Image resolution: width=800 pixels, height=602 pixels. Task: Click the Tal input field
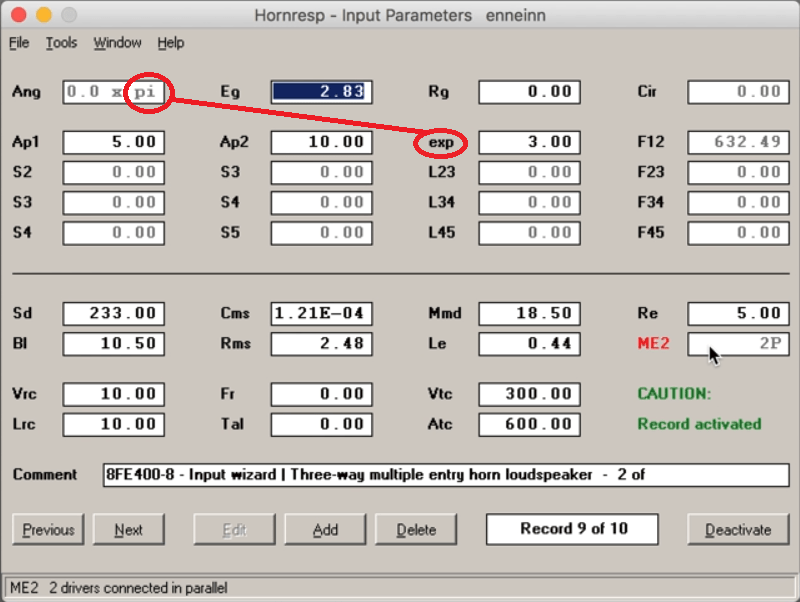pyautogui.click(x=321, y=424)
